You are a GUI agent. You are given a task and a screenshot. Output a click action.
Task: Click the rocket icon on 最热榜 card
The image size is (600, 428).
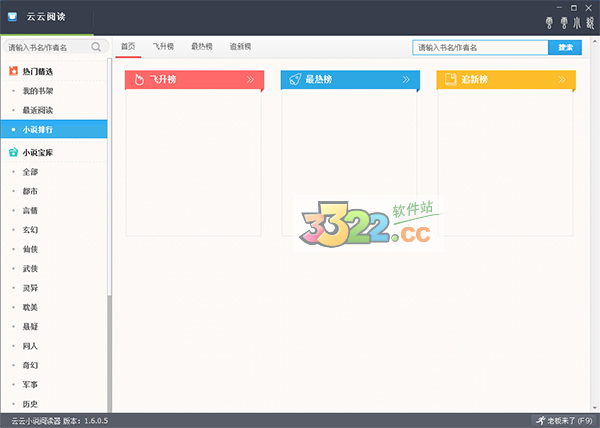pyautogui.click(x=295, y=79)
